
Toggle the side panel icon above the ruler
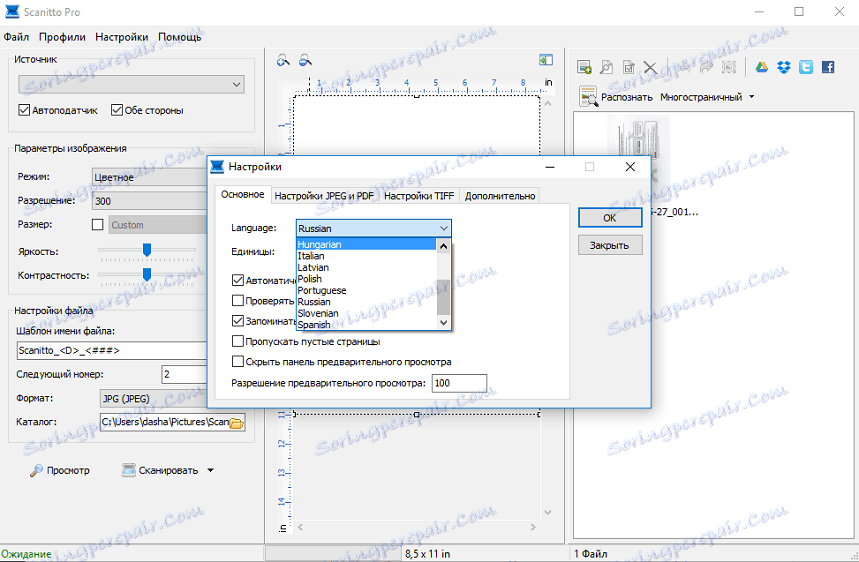[546, 60]
